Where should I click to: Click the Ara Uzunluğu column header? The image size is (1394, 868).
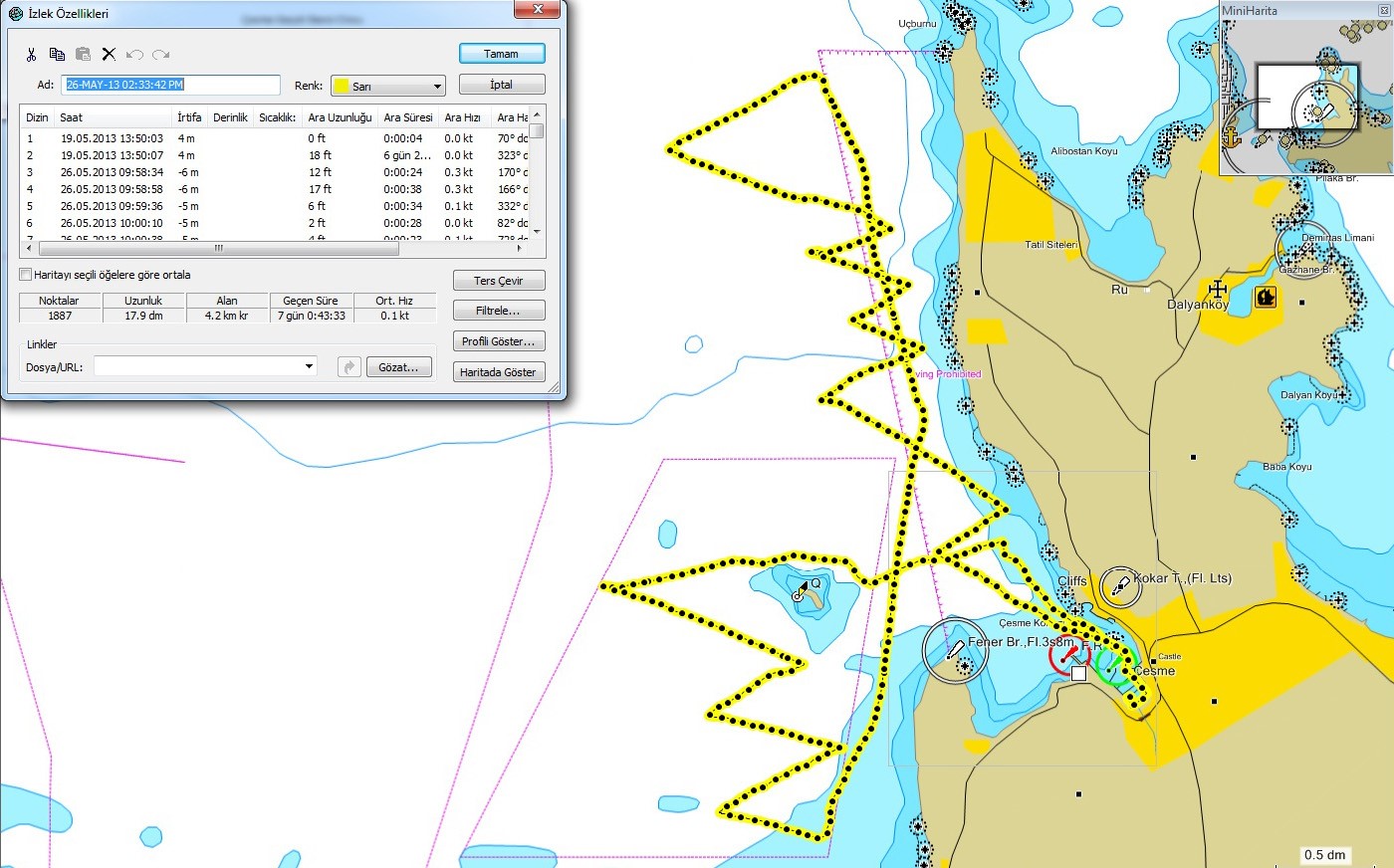[342, 117]
